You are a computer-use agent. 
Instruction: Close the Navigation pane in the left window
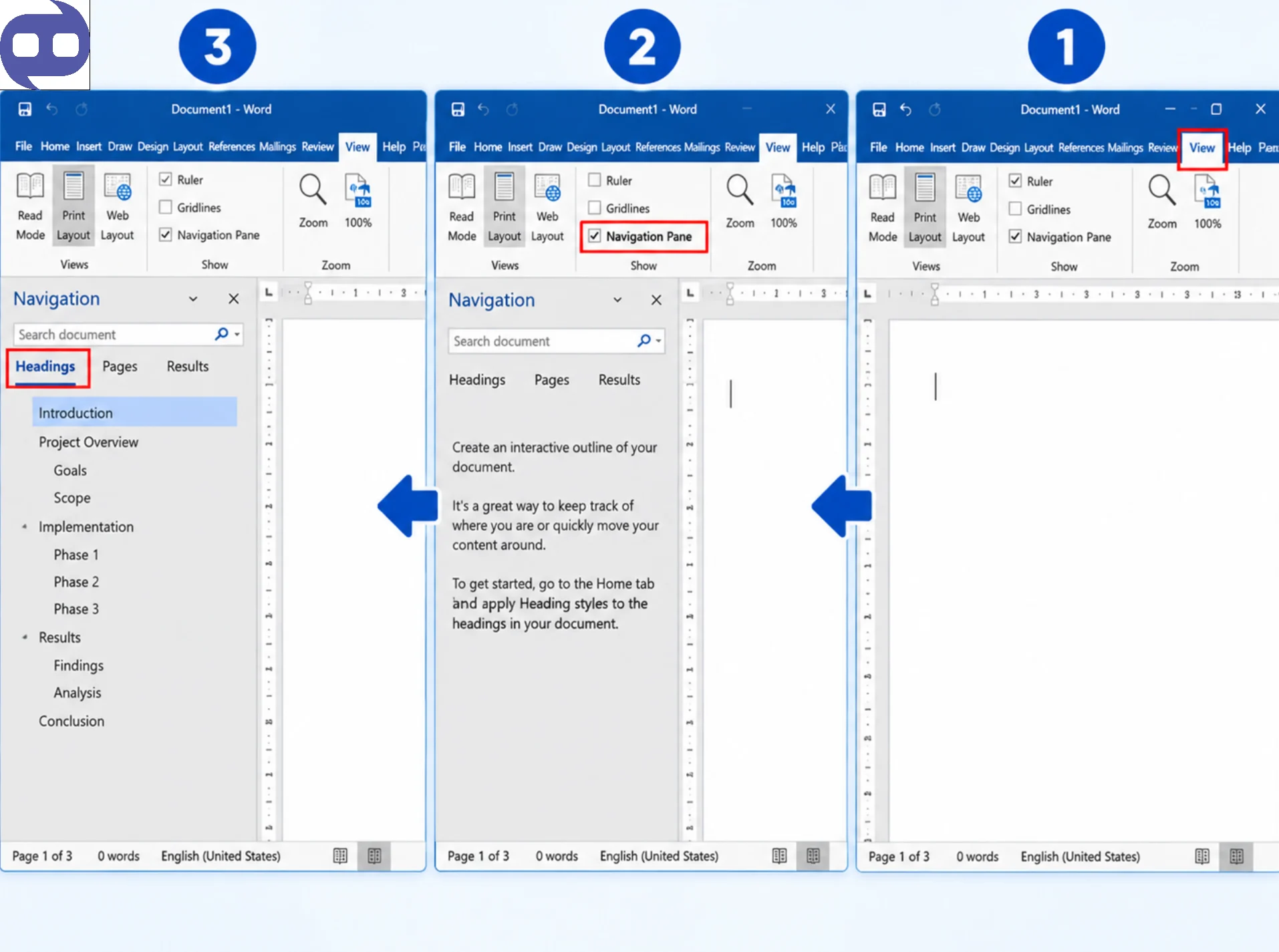pyautogui.click(x=234, y=299)
